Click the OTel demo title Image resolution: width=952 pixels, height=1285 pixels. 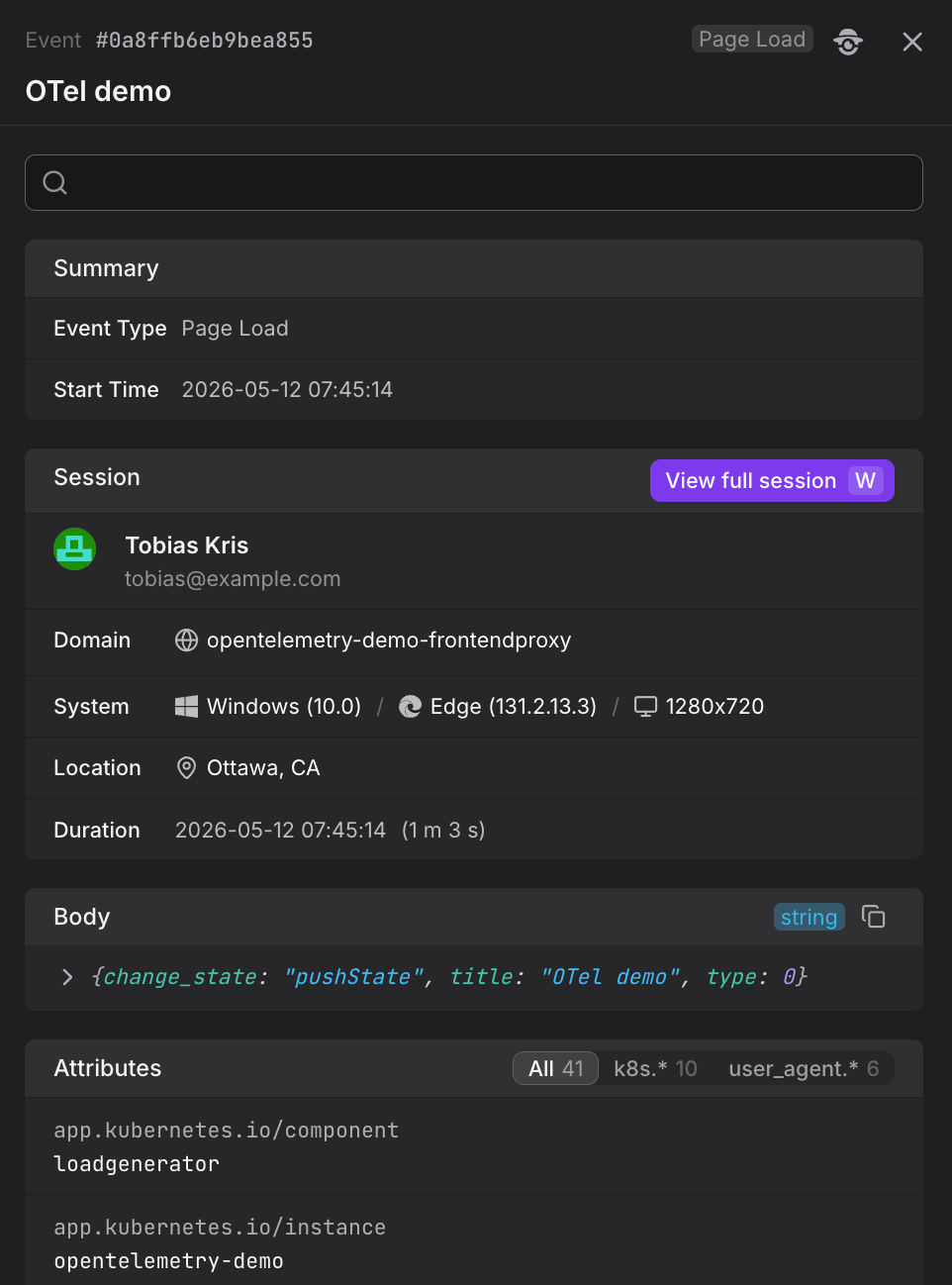tap(98, 91)
